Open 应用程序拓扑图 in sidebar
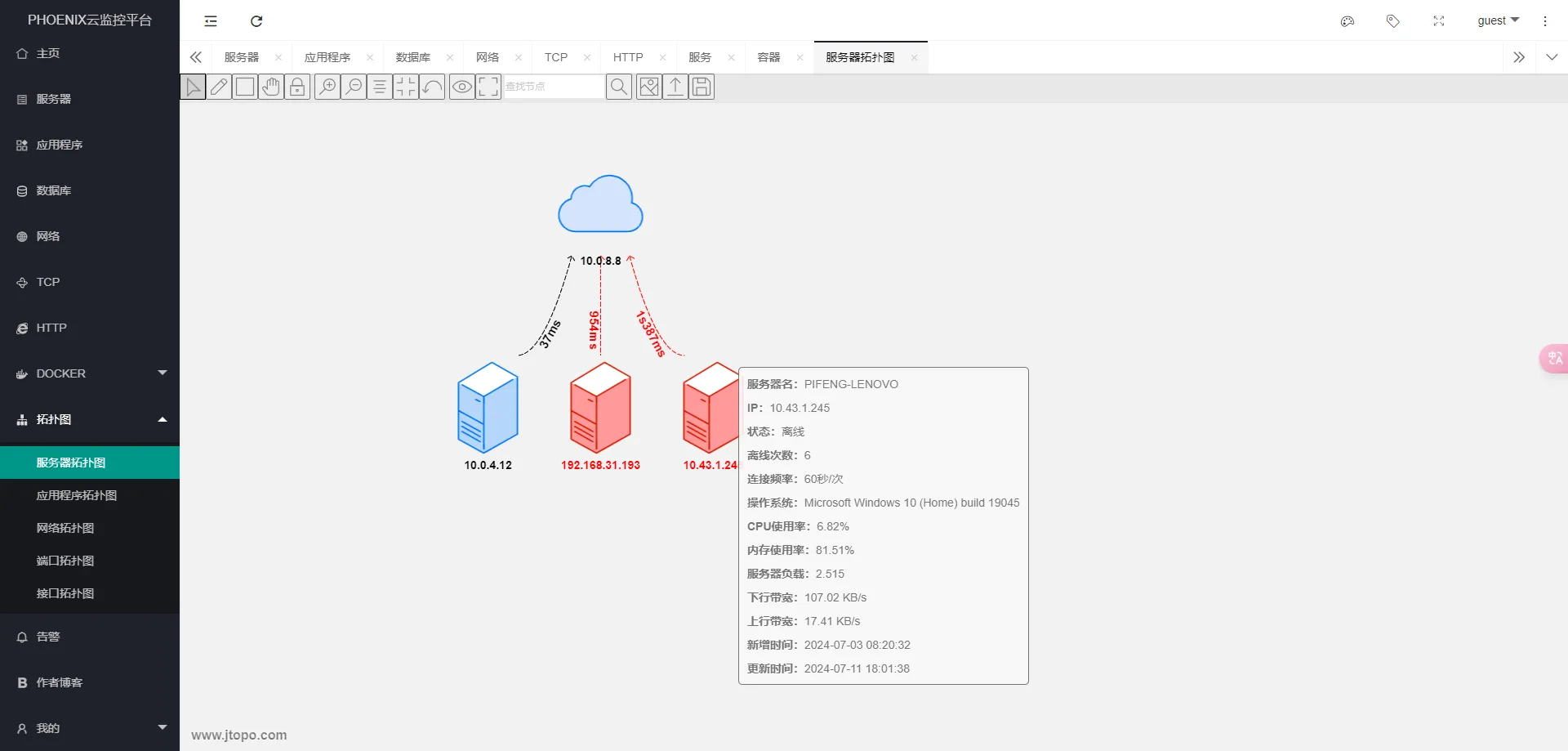Viewport: 1568px width, 751px height. point(90,495)
